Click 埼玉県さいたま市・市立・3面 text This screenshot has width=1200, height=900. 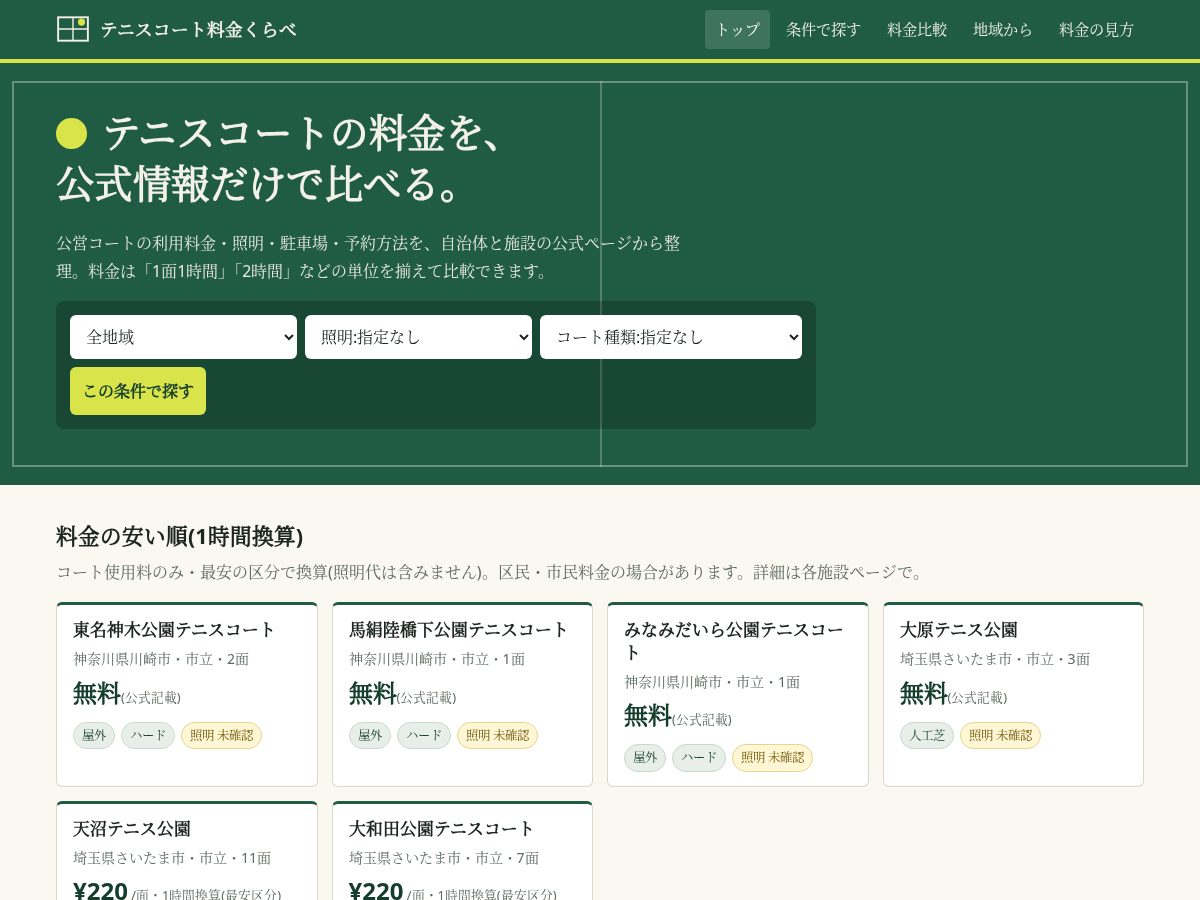pos(995,659)
